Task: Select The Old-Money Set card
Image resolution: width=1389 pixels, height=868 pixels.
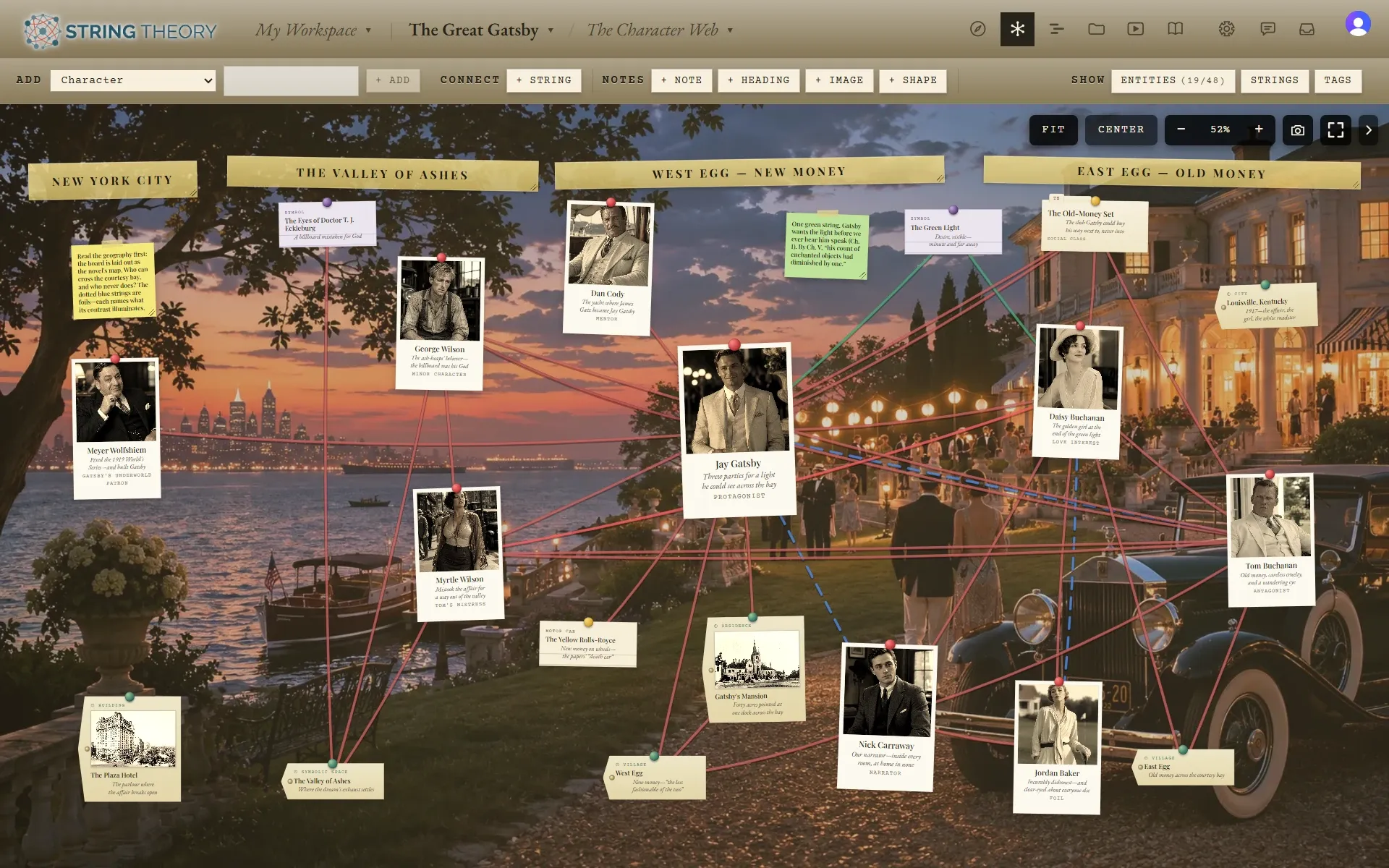Action: [1095, 225]
